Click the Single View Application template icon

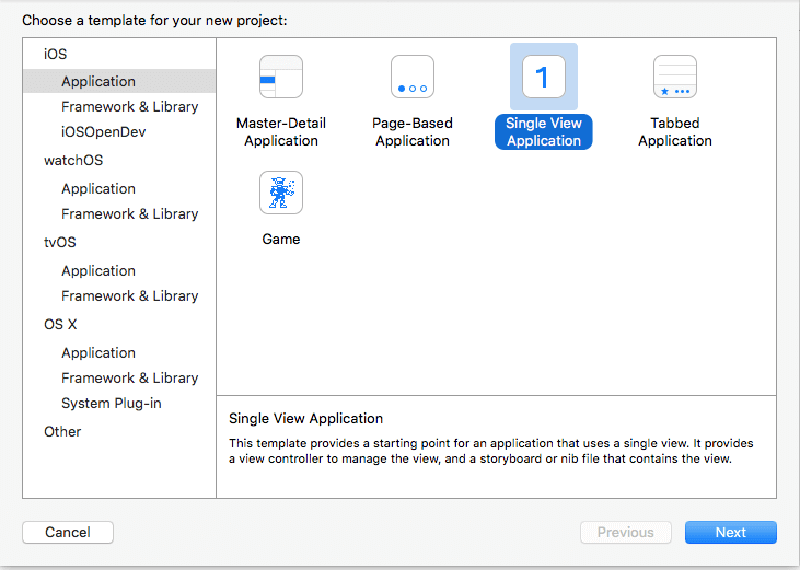coord(543,77)
